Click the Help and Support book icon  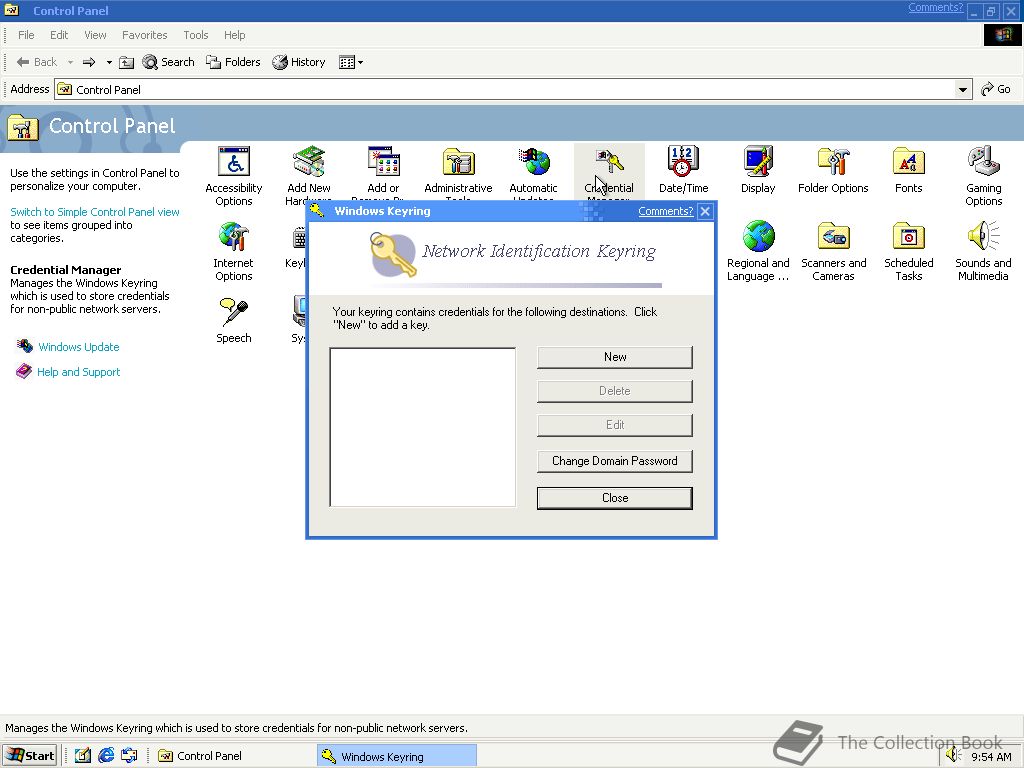[x=24, y=372]
